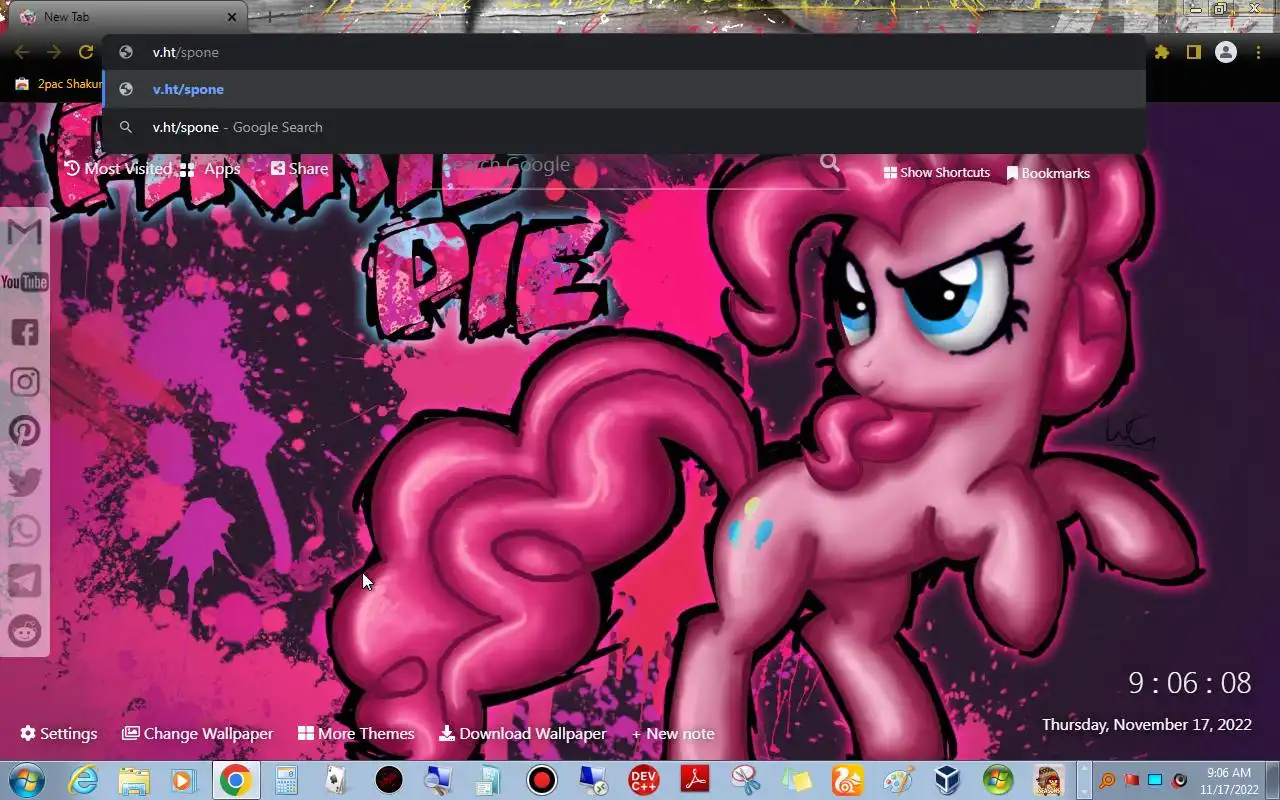
Task: Open Apps menu on new tab page
Action: [210, 169]
